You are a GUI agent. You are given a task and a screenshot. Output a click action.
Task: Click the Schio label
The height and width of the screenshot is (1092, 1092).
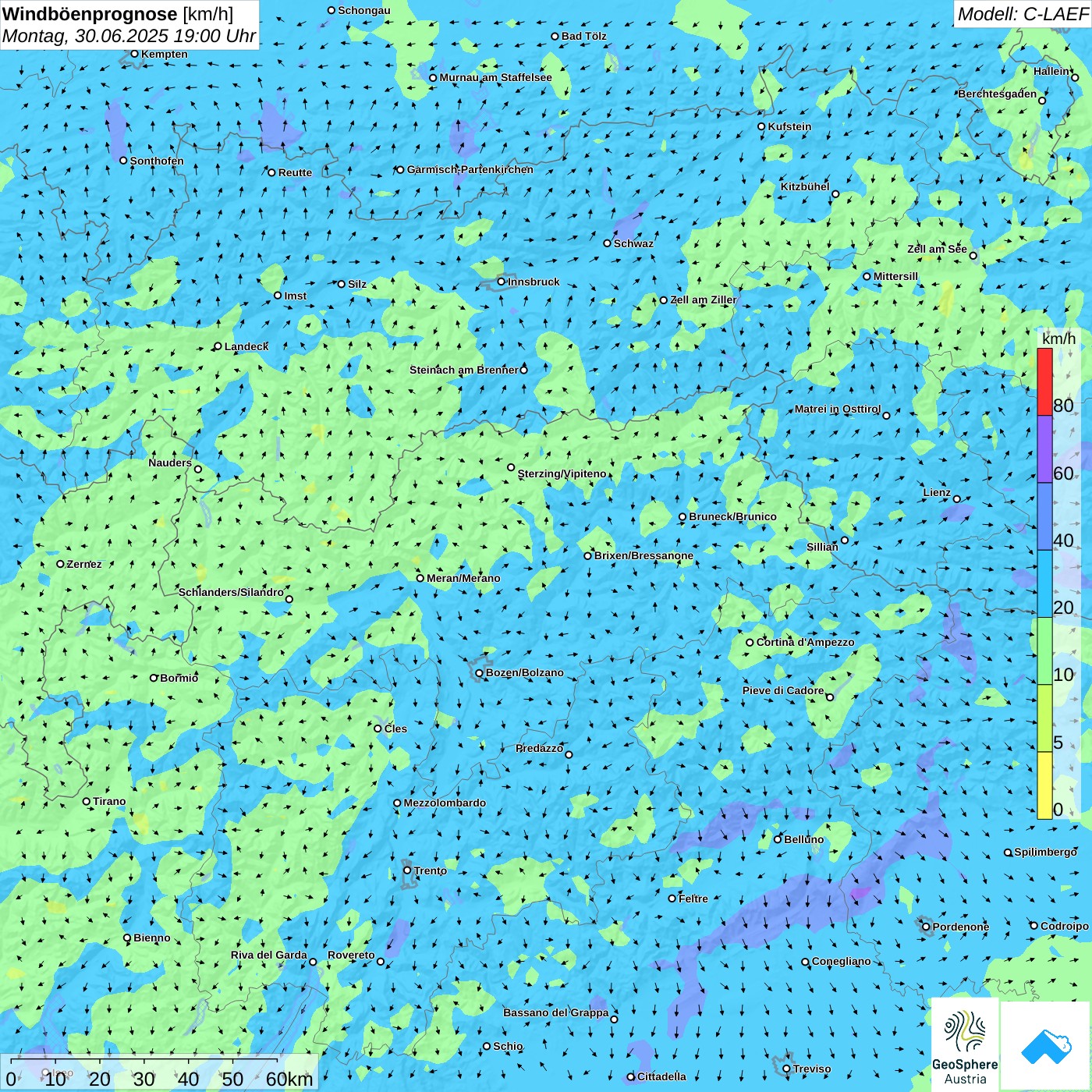[x=508, y=1046]
